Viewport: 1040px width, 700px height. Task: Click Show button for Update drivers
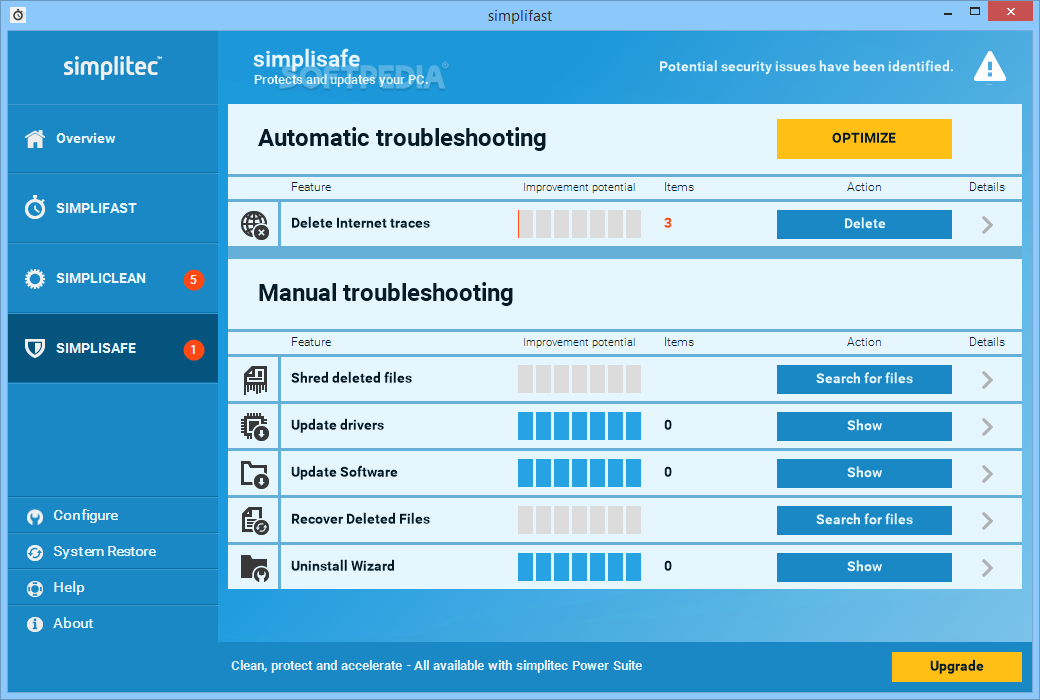(864, 426)
